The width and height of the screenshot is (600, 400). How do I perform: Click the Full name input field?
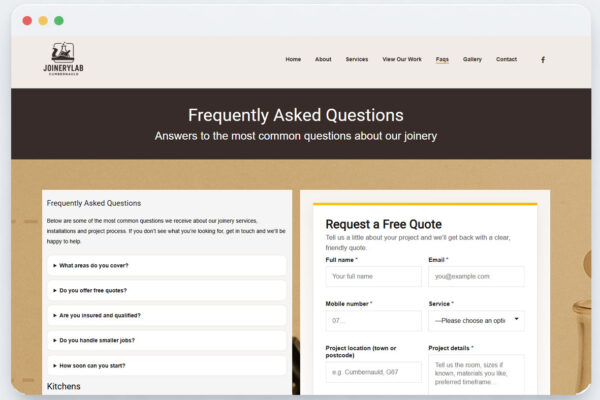tap(373, 276)
